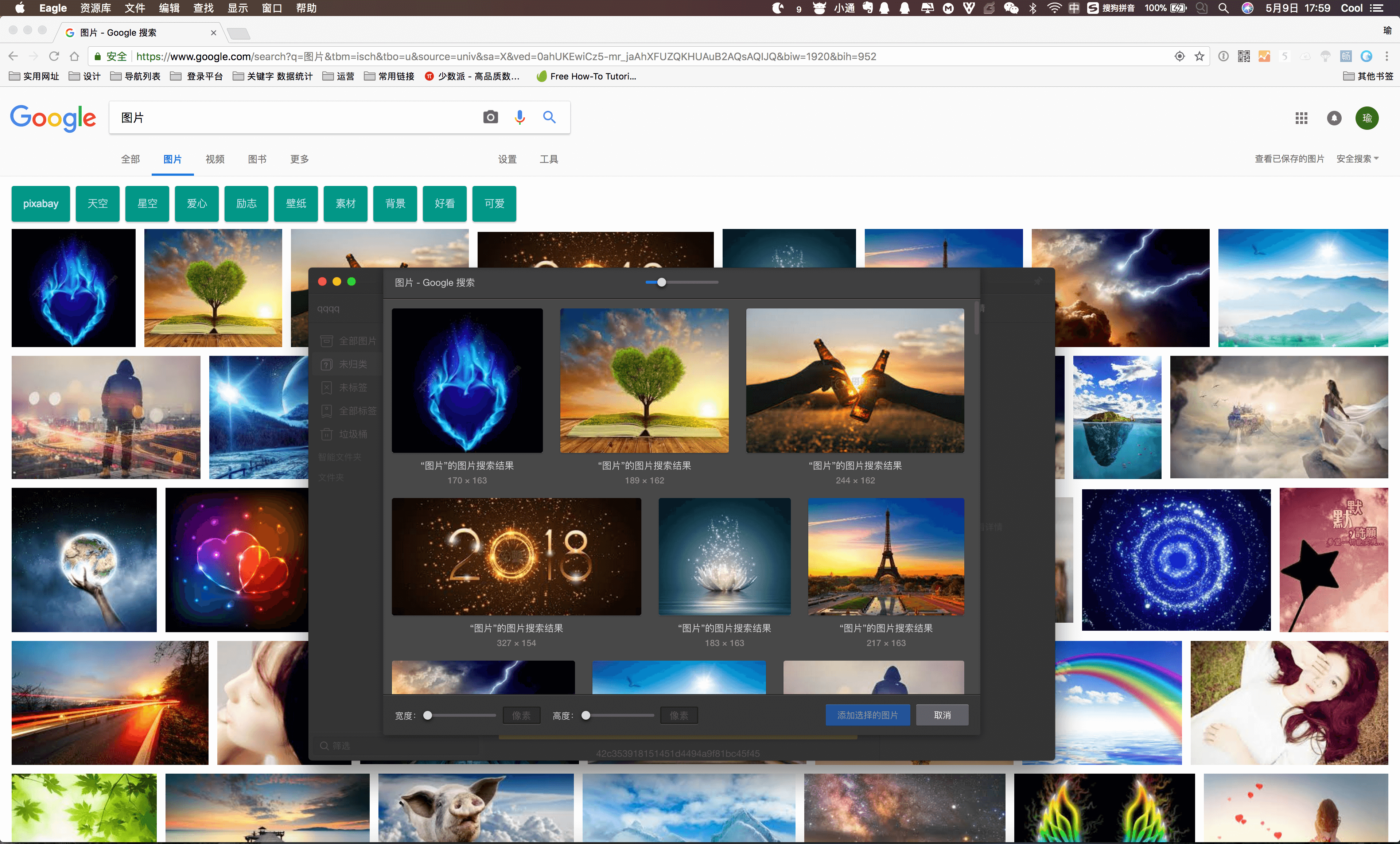Viewport: 1400px width, 844px height.
Task: Open the 设计 bookmarks folder
Action: pos(85,76)
